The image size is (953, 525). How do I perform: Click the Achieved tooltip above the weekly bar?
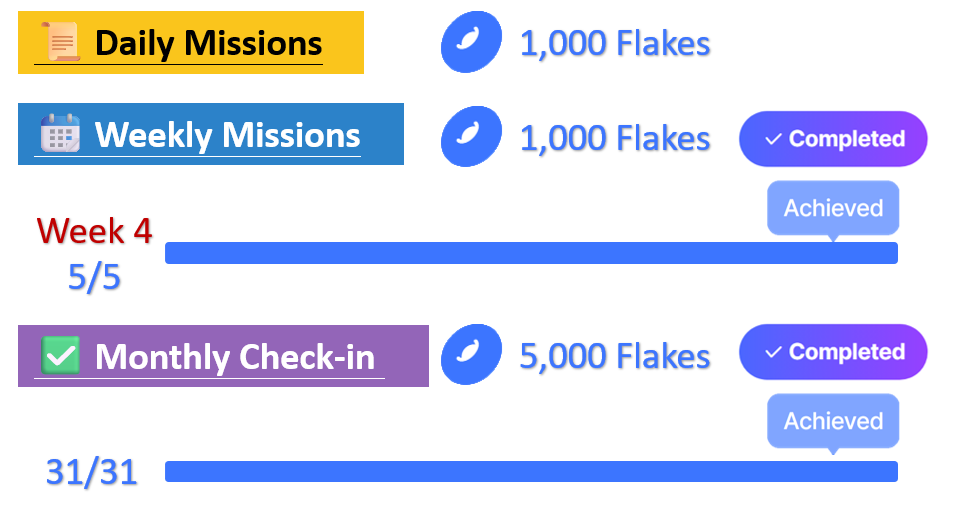(x=833, y=208)
